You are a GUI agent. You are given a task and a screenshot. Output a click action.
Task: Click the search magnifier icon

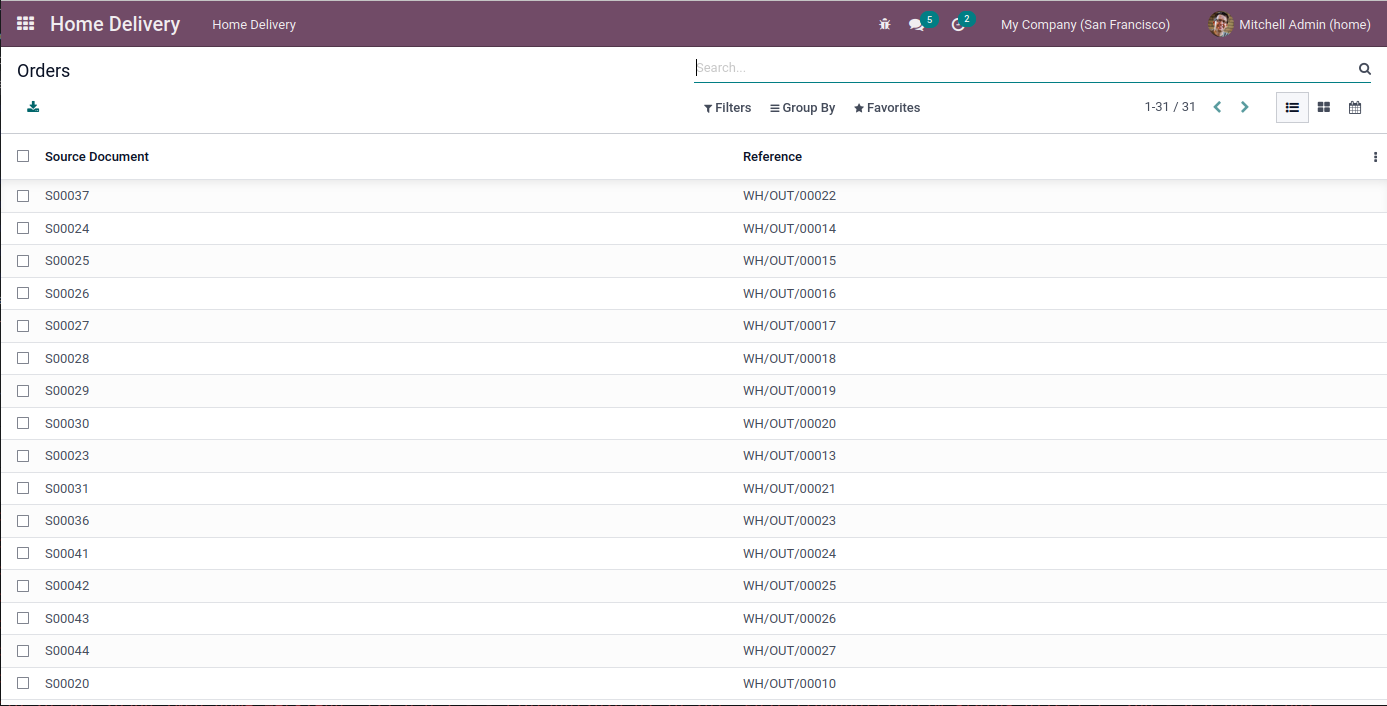(1364, 69)
